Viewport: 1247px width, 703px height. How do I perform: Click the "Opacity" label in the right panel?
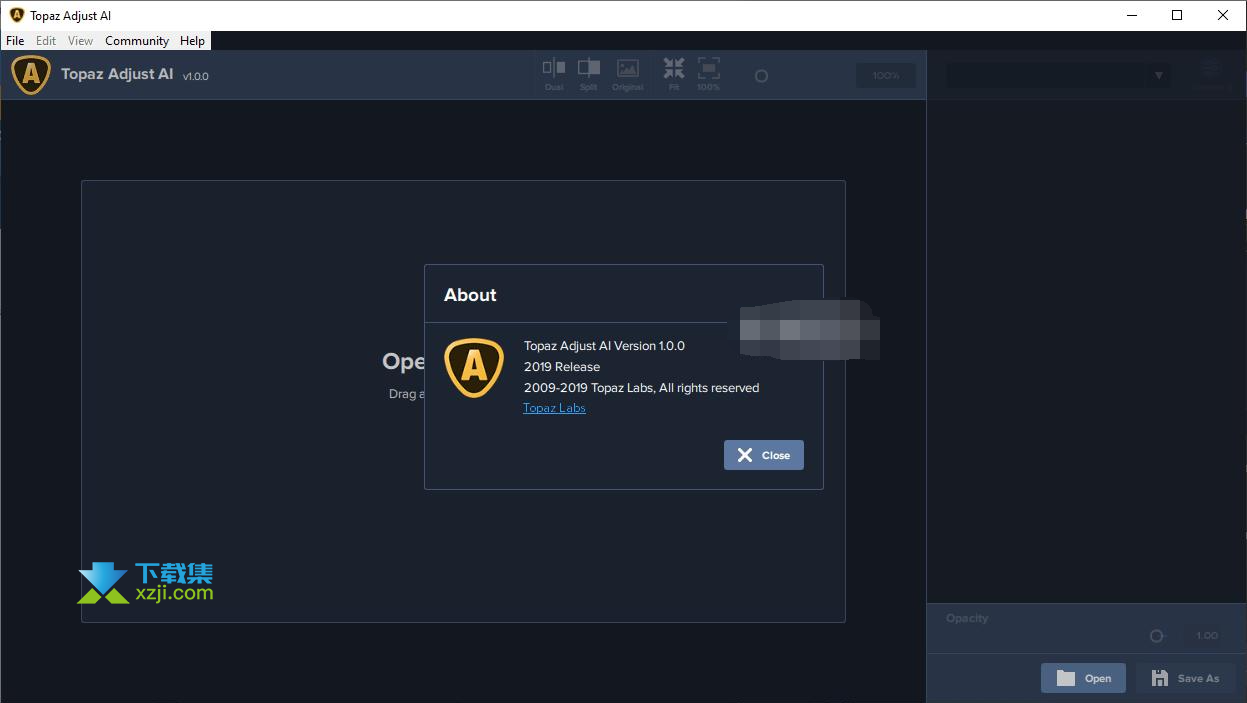tap(967, 618)
